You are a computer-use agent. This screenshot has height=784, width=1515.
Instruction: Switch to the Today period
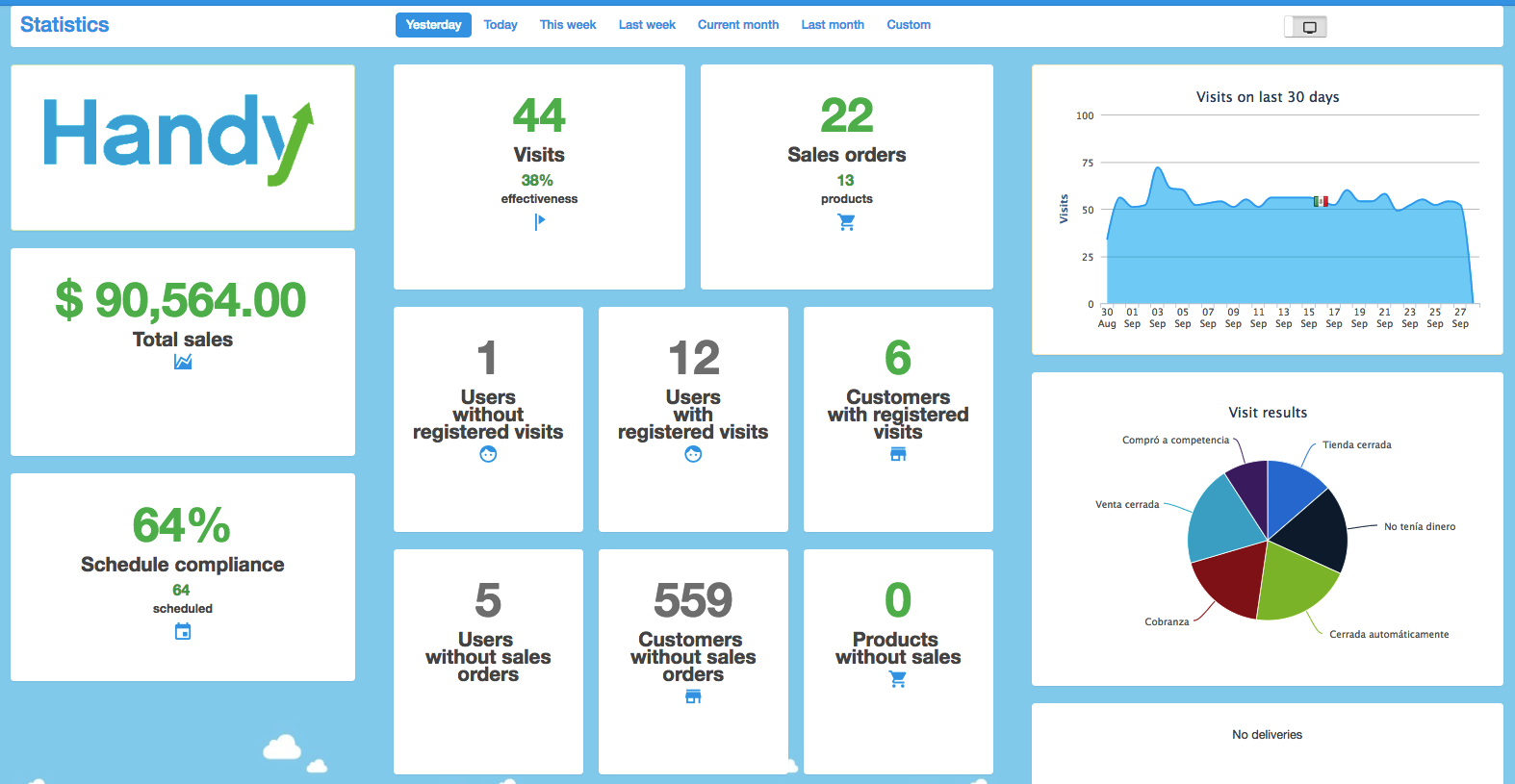(x=501, y=25)
